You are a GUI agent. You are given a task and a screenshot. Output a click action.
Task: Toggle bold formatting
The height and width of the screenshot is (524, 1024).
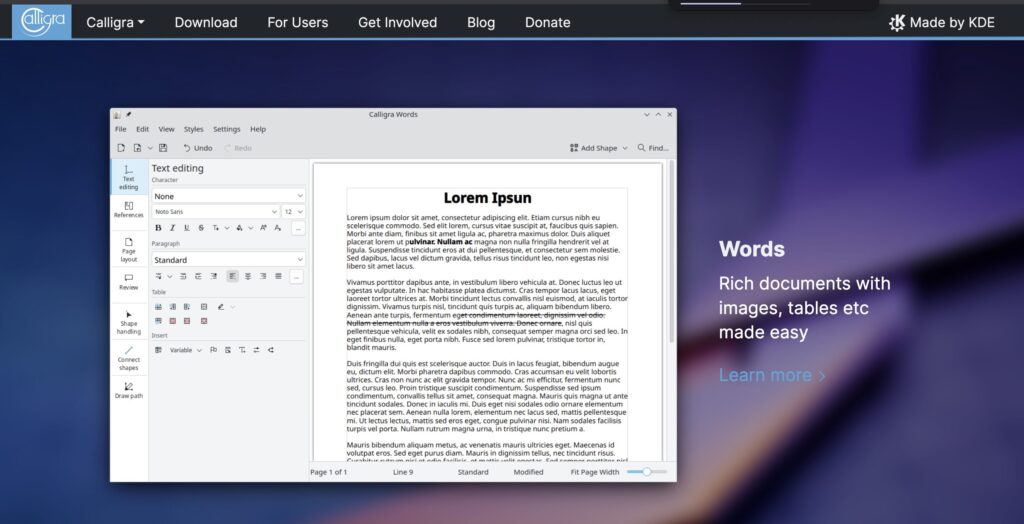pyautogui.click(x=158, y=228)
